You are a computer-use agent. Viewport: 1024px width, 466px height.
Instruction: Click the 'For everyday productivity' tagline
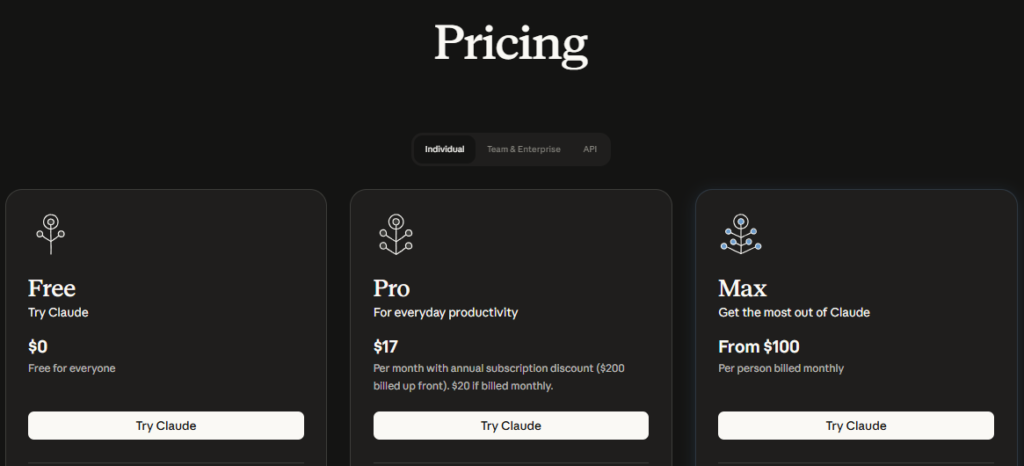tap(446, 312)
